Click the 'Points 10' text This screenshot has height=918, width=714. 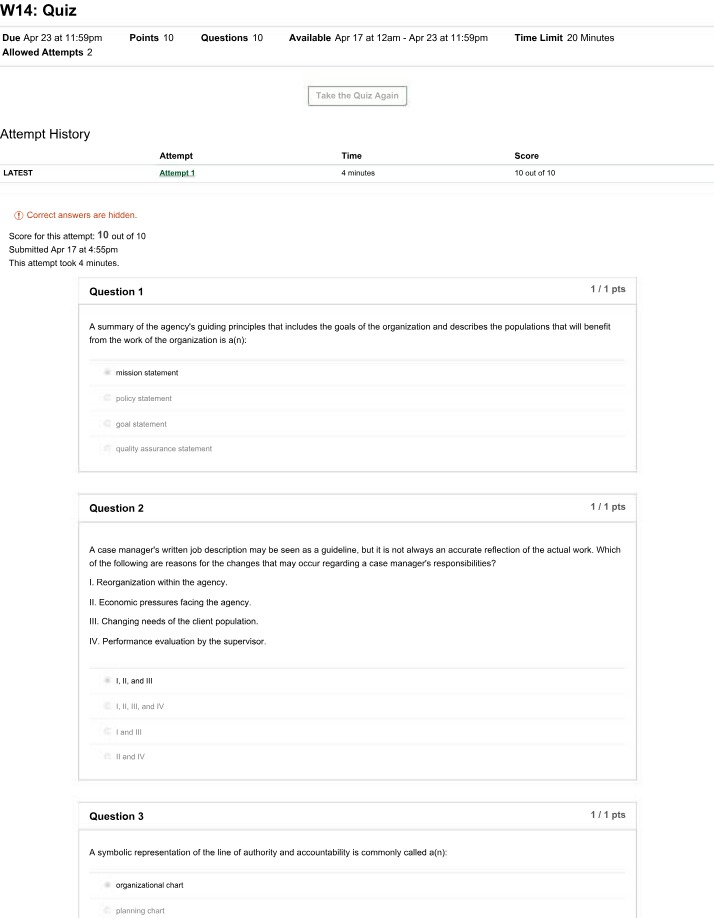pos(152,37)
